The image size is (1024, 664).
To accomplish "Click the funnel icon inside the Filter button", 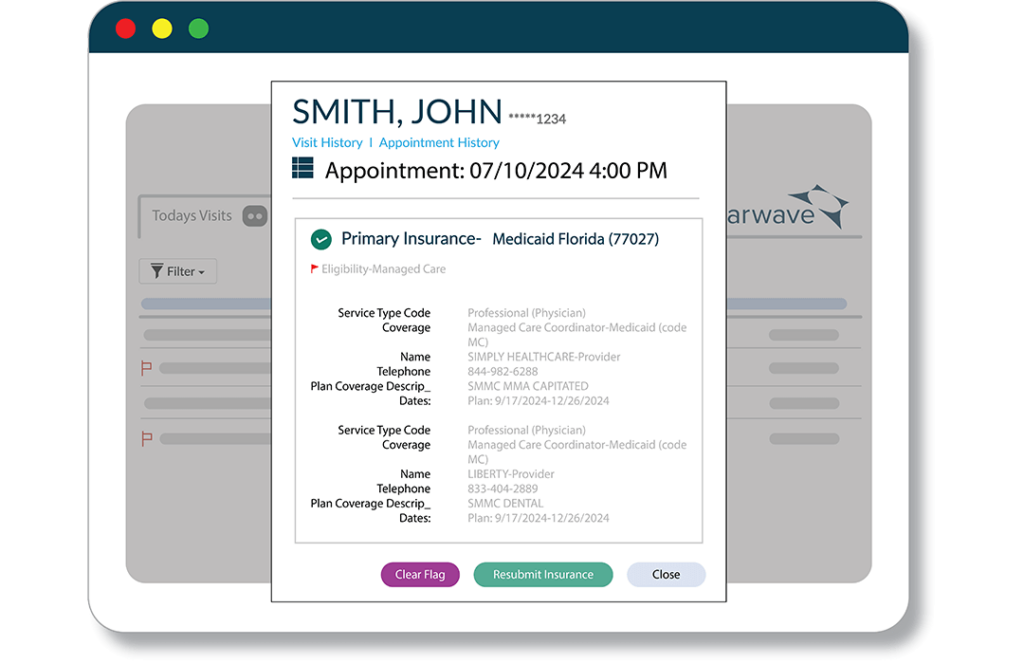I will pos(158,271).
